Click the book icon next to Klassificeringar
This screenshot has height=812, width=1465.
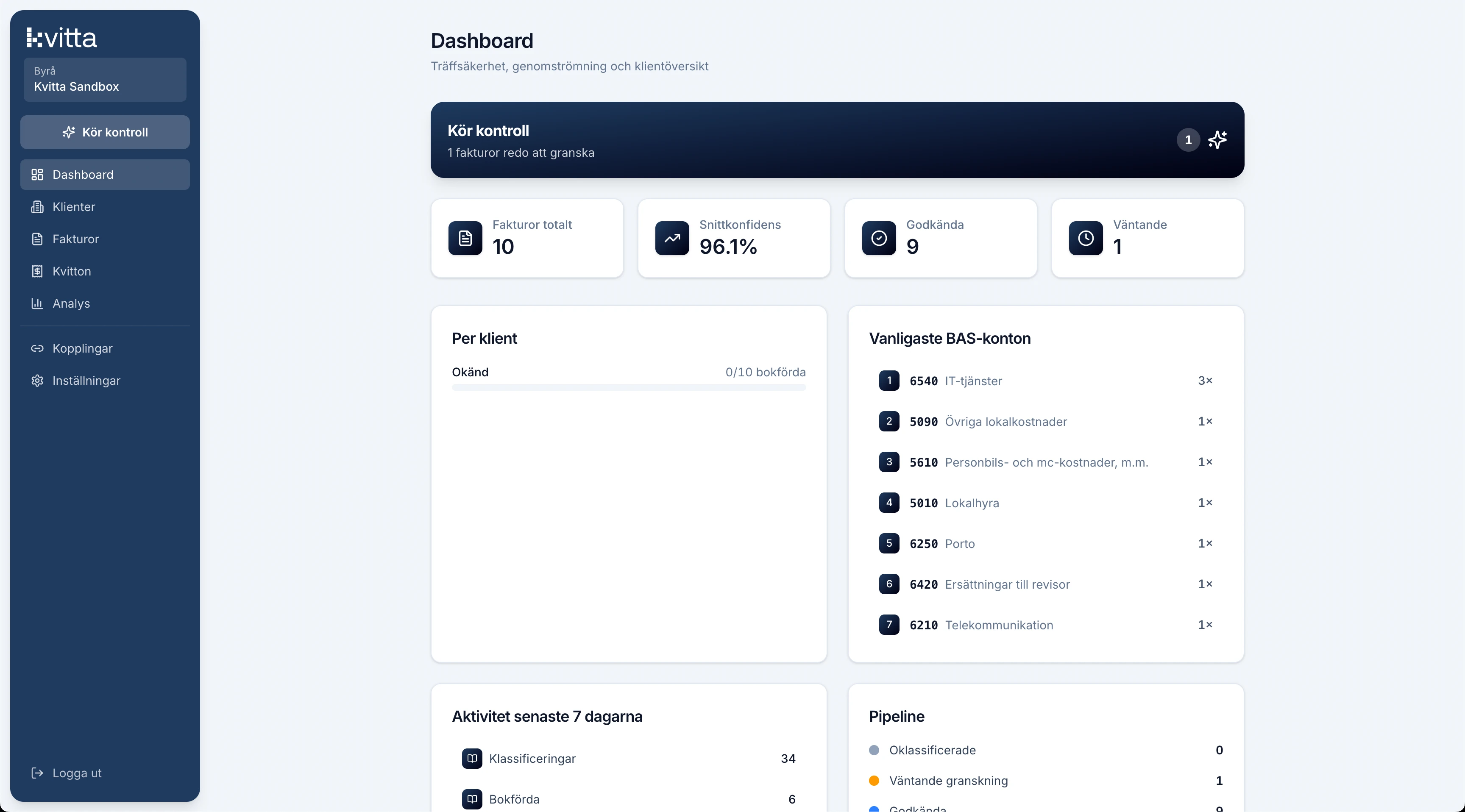pos(472,759)
